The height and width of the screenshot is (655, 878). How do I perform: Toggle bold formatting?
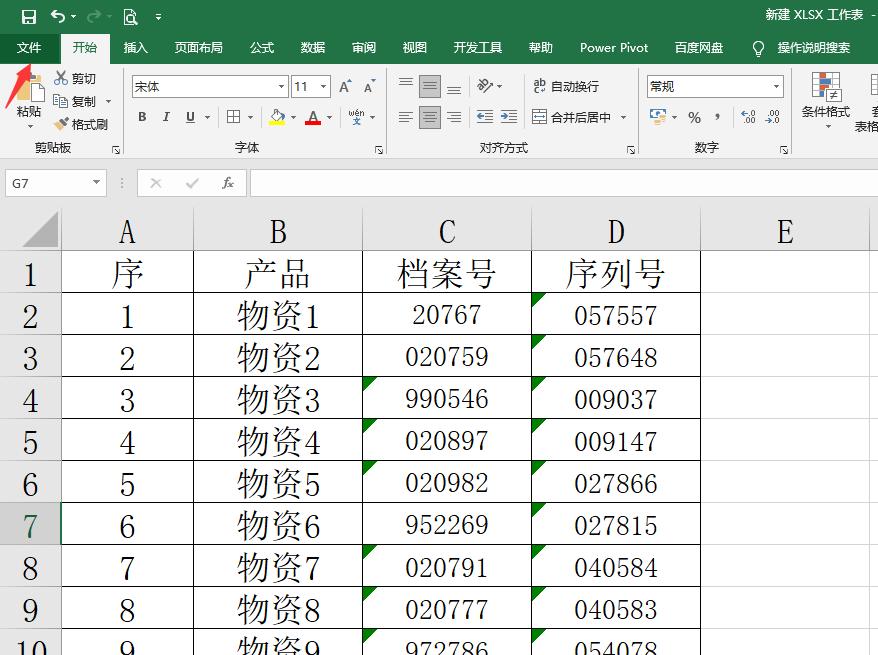tap(142, 116)
